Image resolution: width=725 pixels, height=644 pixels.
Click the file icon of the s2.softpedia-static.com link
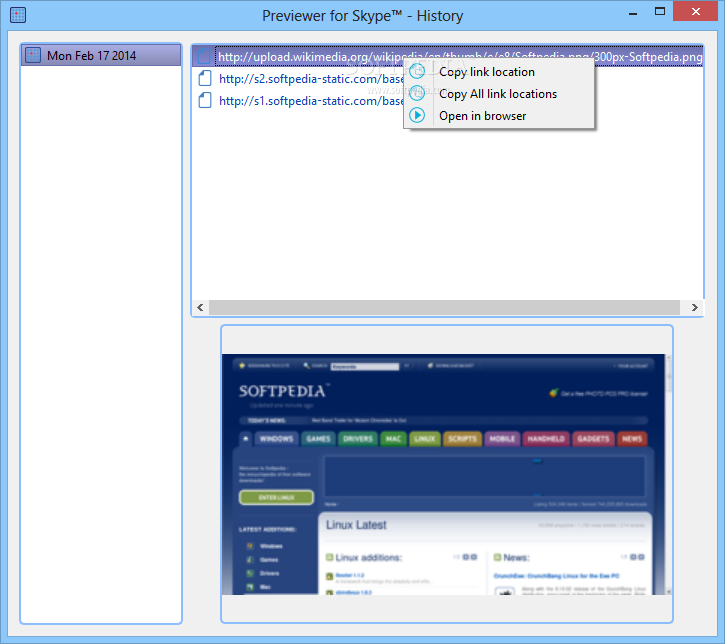[205, 79]
